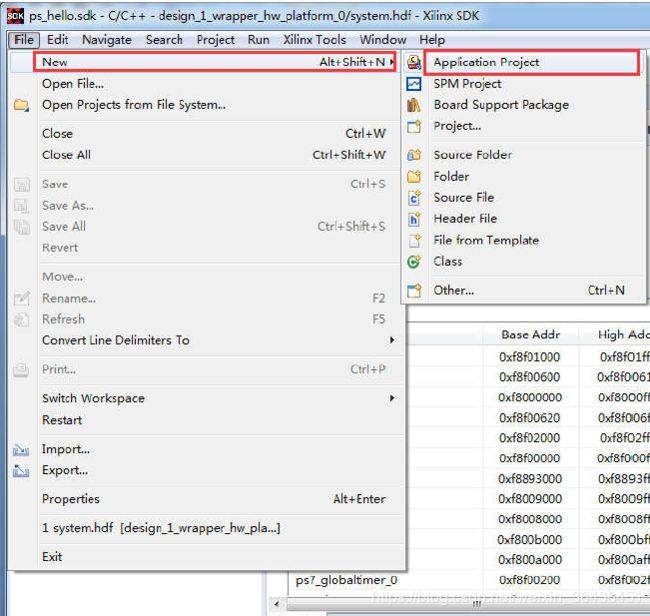650x616 pixels.
Task: Click the Board Support Package books icon
Action: pyautogui.click(x=414, y=105)
